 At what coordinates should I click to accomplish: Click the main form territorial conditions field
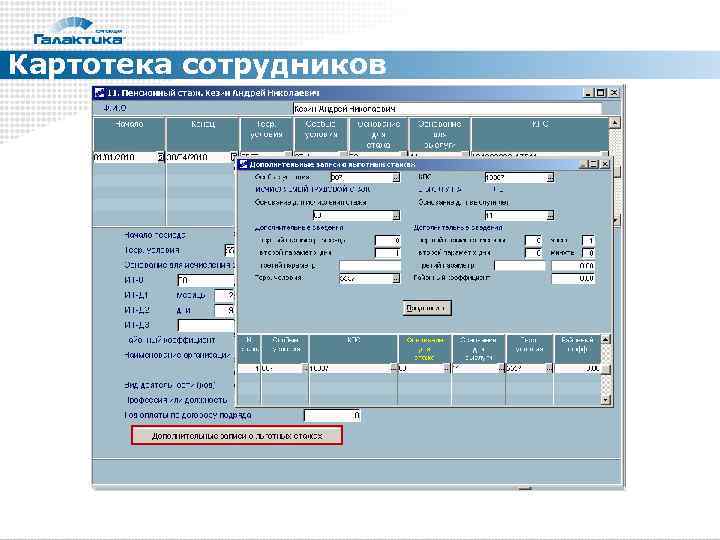coord(230,250)
